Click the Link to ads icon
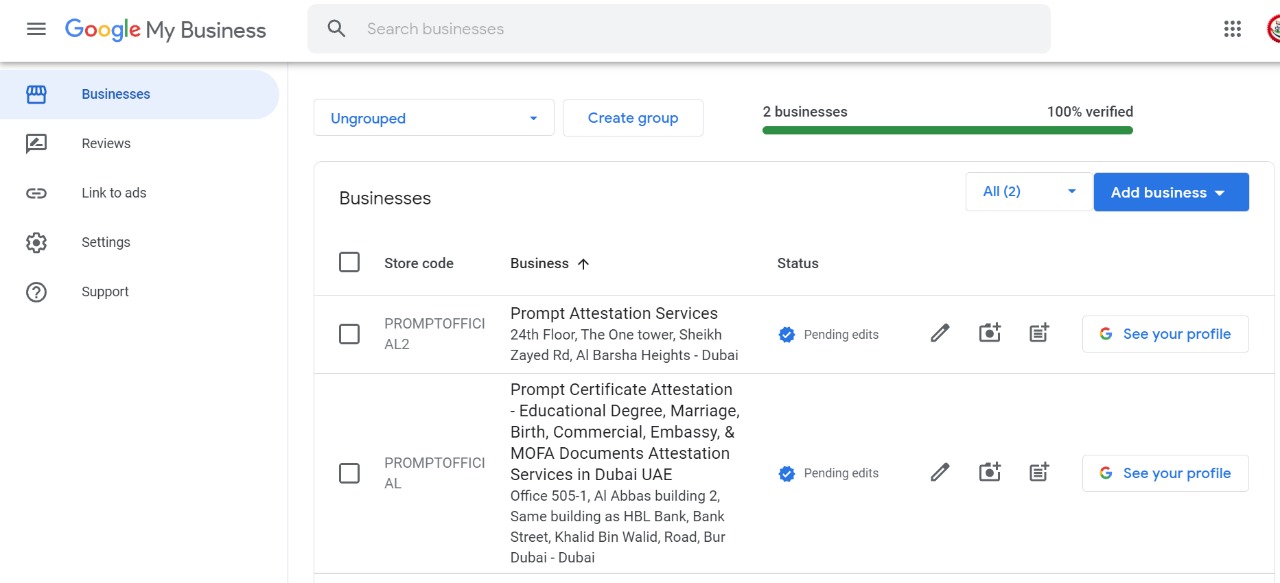1280x583 pixels. click(x=36, y=193)
